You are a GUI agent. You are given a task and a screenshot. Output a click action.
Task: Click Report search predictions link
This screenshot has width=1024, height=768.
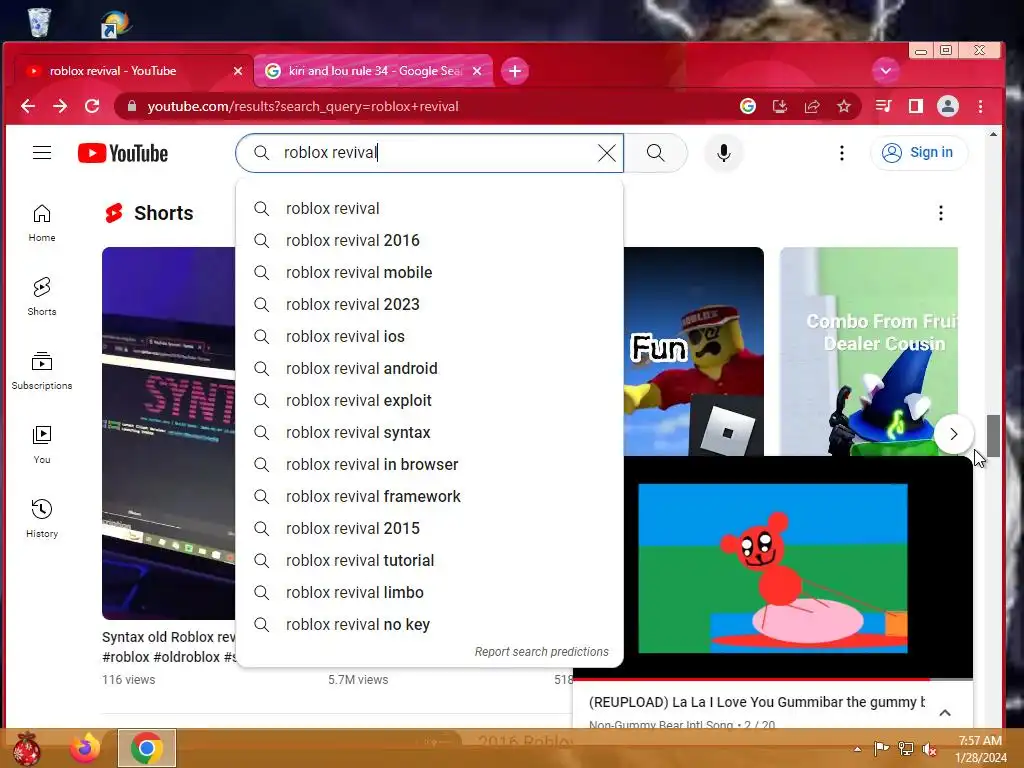pyautogui.click(x=541, y=652)
